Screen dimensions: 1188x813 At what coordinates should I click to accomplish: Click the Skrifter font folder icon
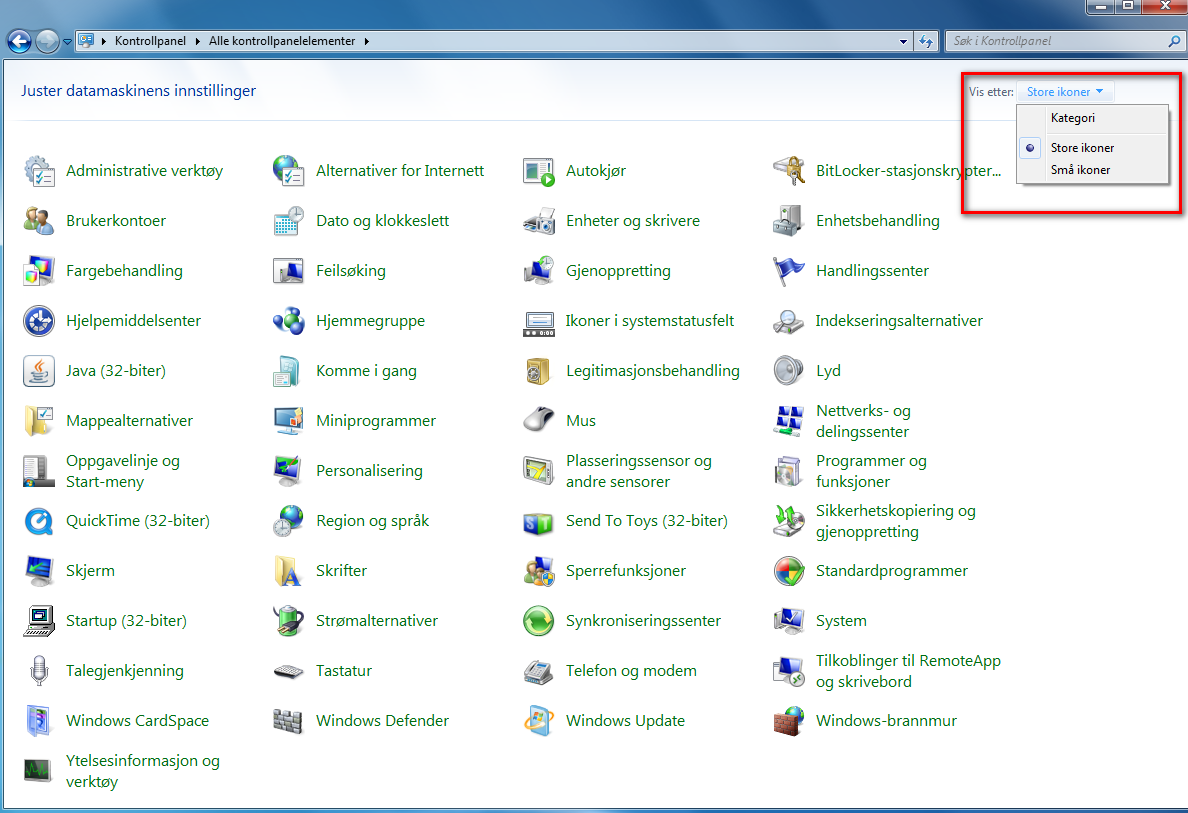coord(289,571)
